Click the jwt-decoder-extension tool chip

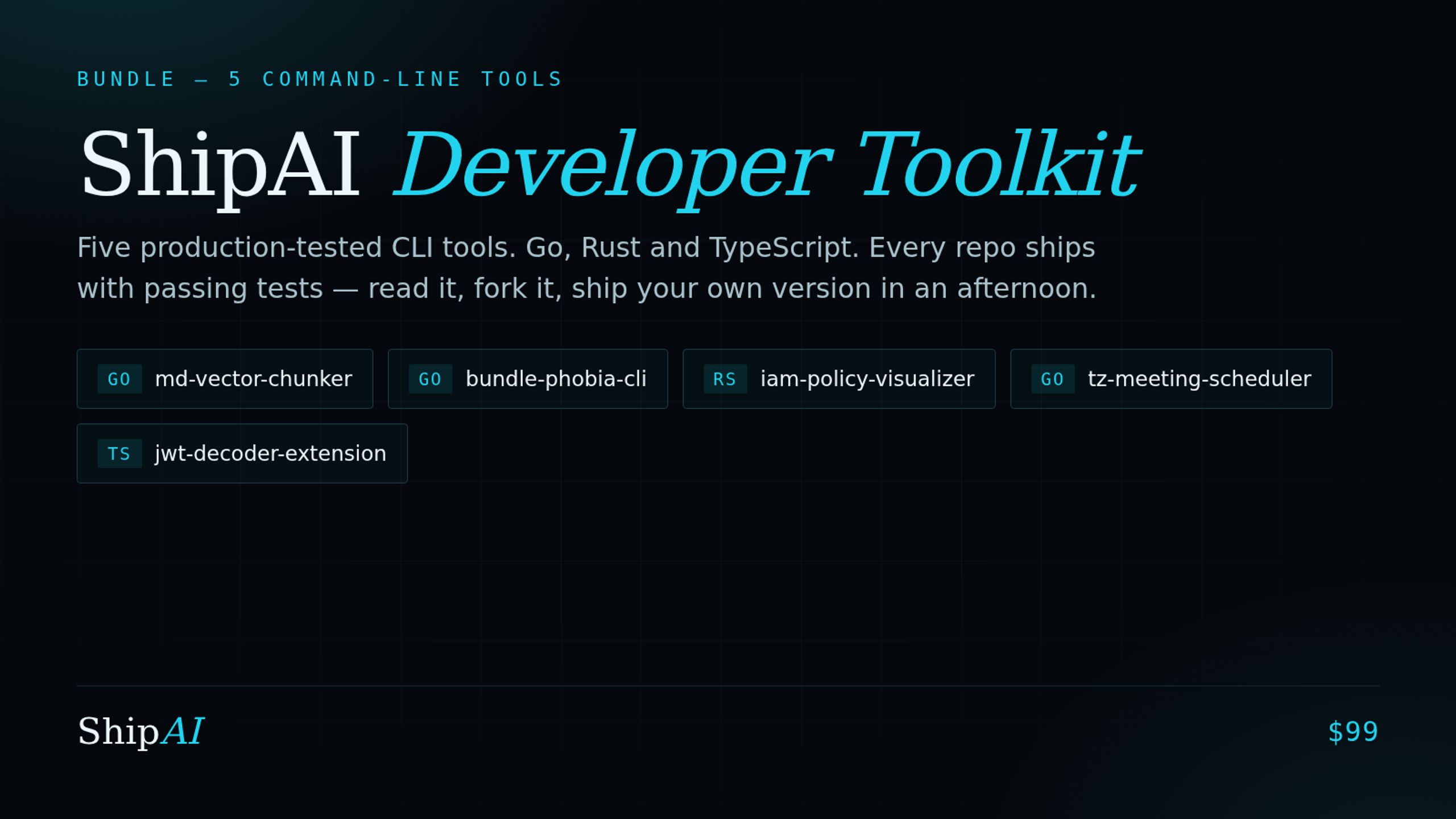coord(242,453)
